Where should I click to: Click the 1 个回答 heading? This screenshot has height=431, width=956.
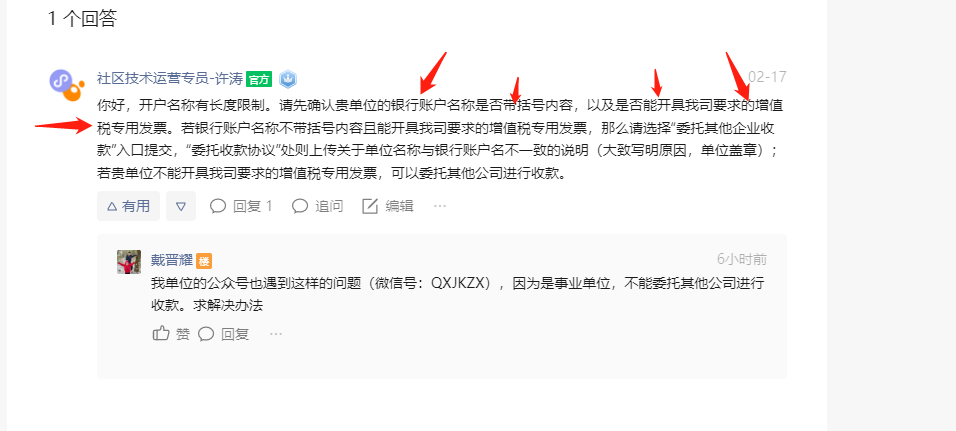82,19
